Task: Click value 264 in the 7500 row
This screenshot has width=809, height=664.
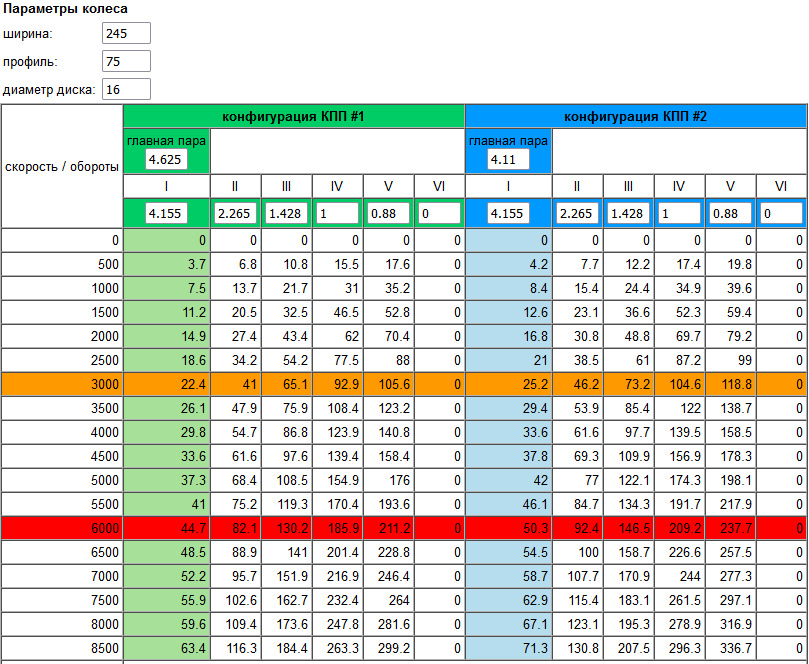Action: 400,601
